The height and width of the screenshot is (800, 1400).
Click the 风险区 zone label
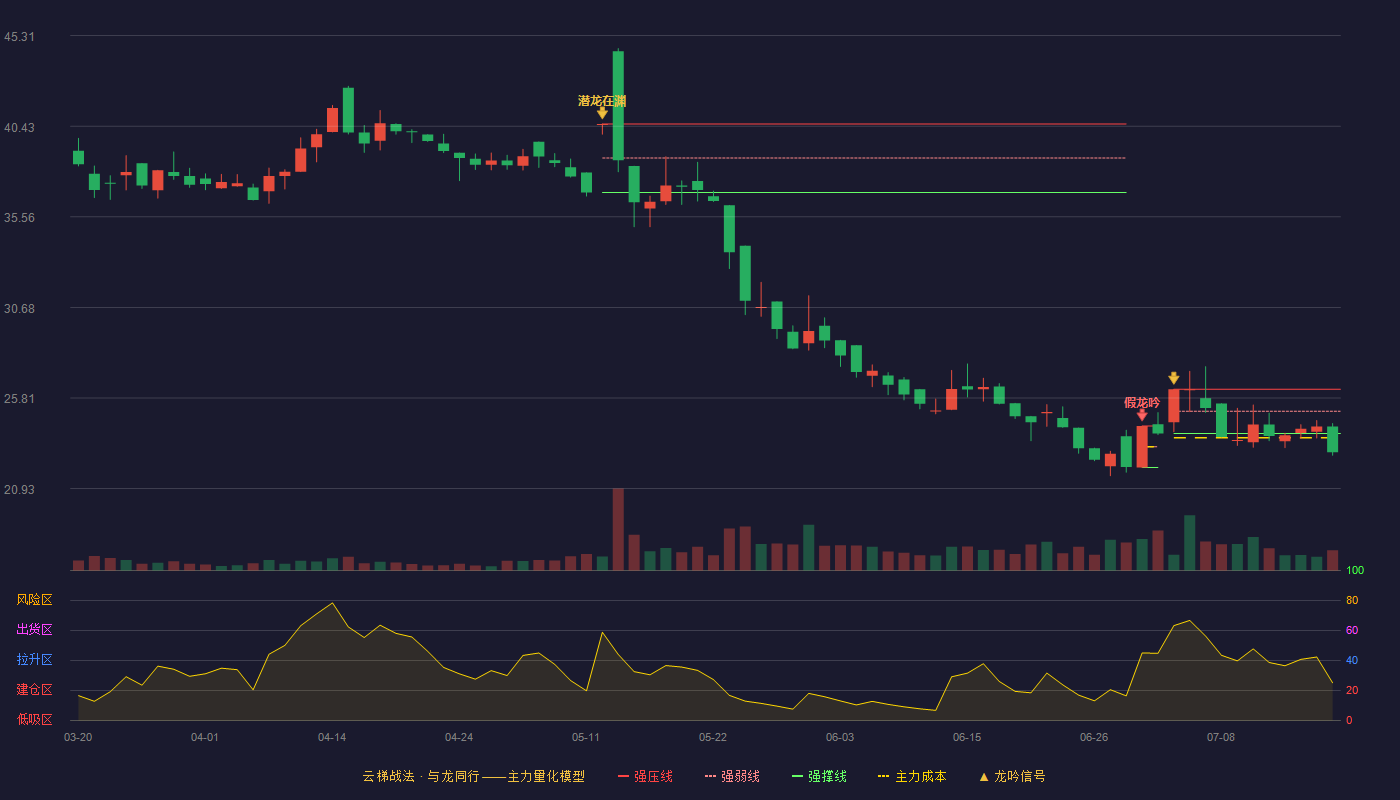(34, 600)
